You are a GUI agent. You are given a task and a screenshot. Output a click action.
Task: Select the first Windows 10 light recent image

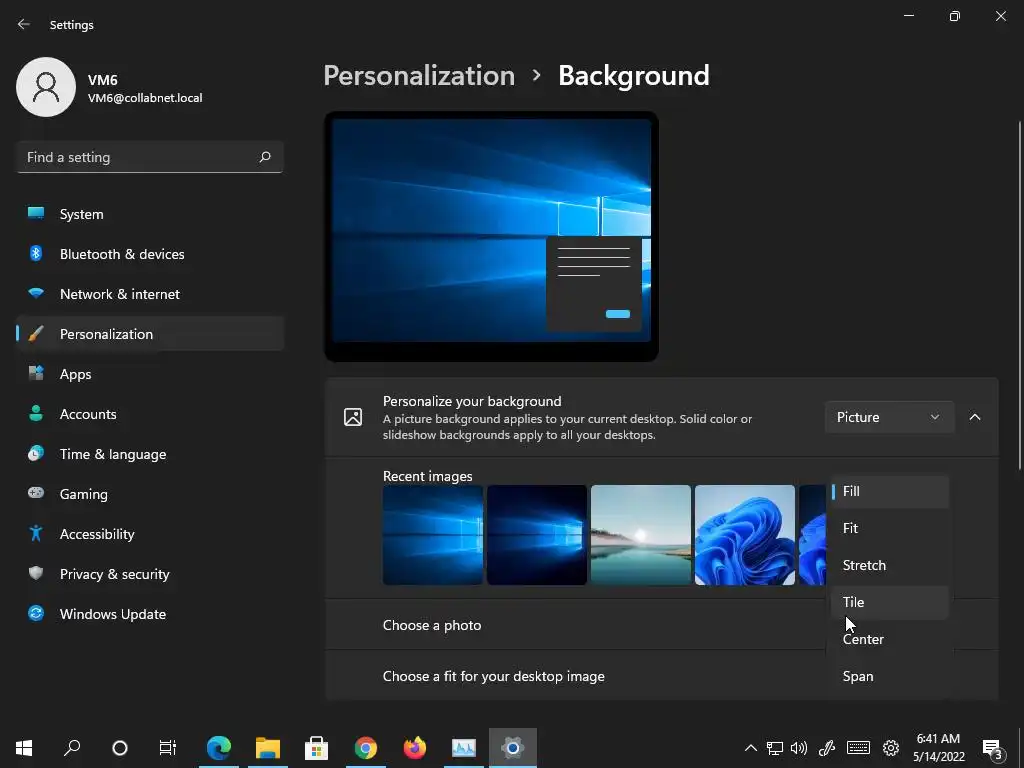click(432, 535)
